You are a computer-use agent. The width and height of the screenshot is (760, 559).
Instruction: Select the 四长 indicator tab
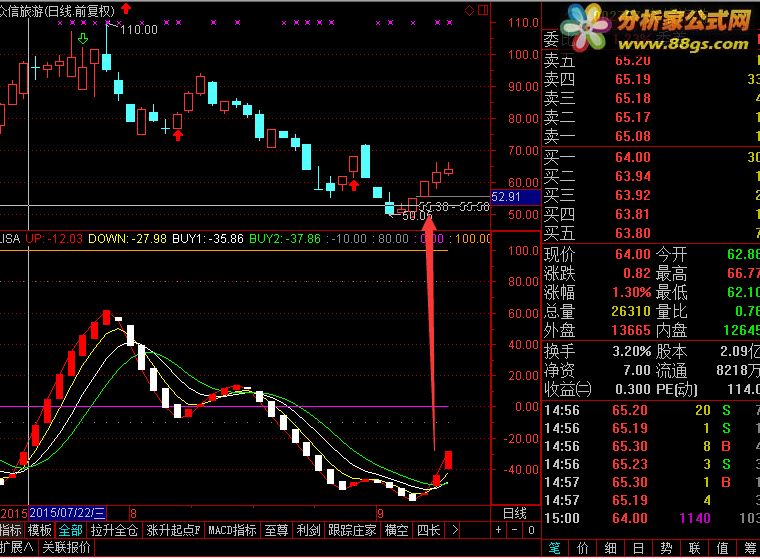pyautogui.click(x=428, y=530)
